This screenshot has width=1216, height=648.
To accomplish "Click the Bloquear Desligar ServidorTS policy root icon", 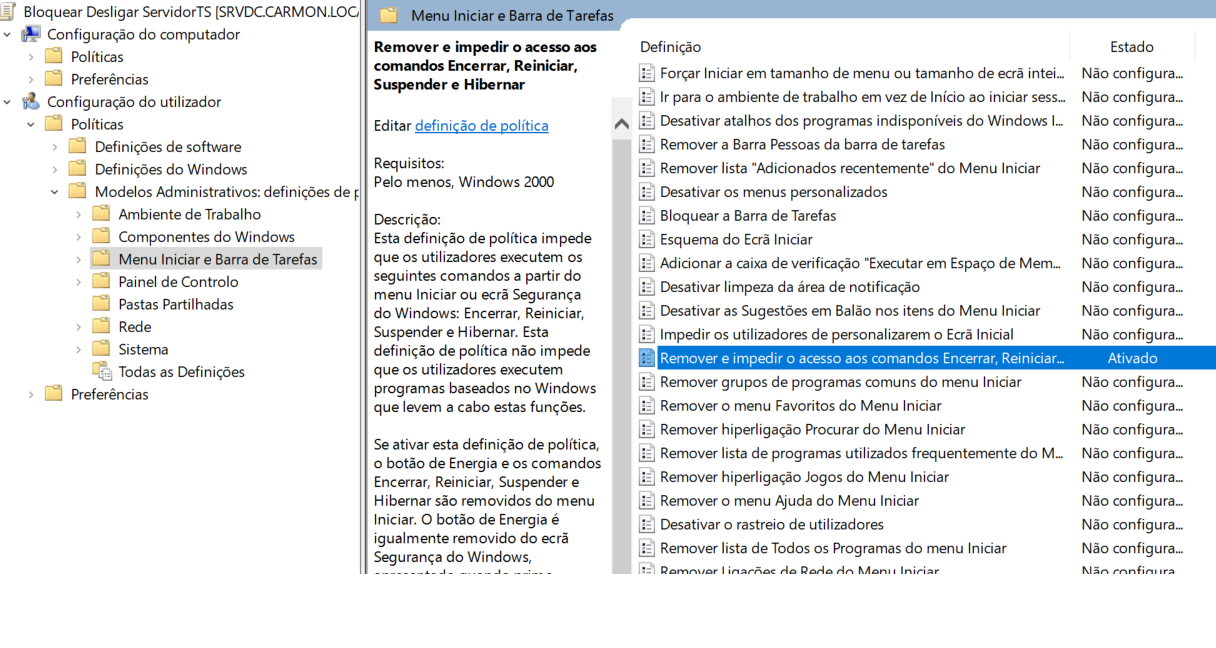I will click(x=8, y=12).
